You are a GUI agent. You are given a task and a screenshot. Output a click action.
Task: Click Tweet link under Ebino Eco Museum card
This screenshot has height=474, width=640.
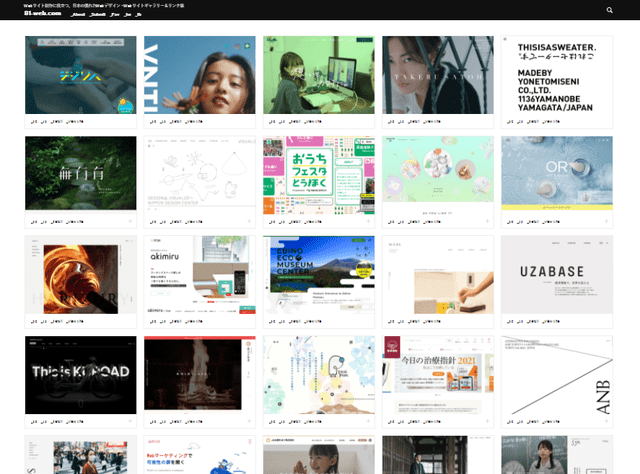click(x=295, y=322)
